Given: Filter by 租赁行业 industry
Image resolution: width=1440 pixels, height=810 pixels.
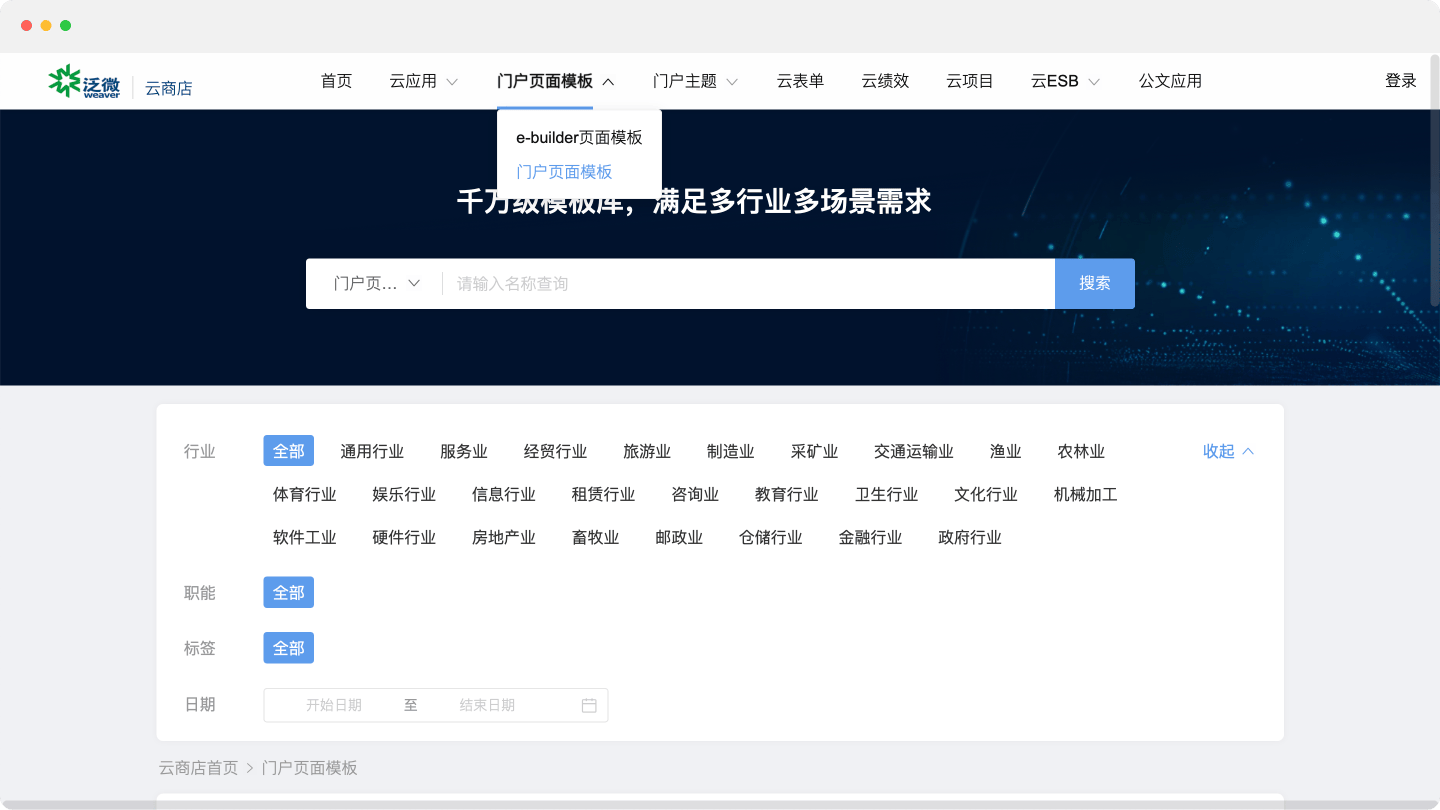Looking at the screenshot, I should 604,495.
